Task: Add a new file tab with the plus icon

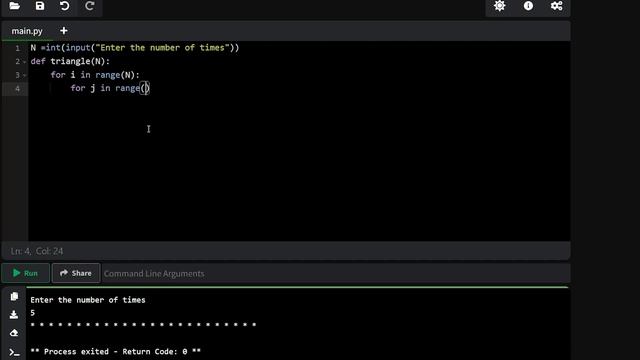Action: point(64,31)
